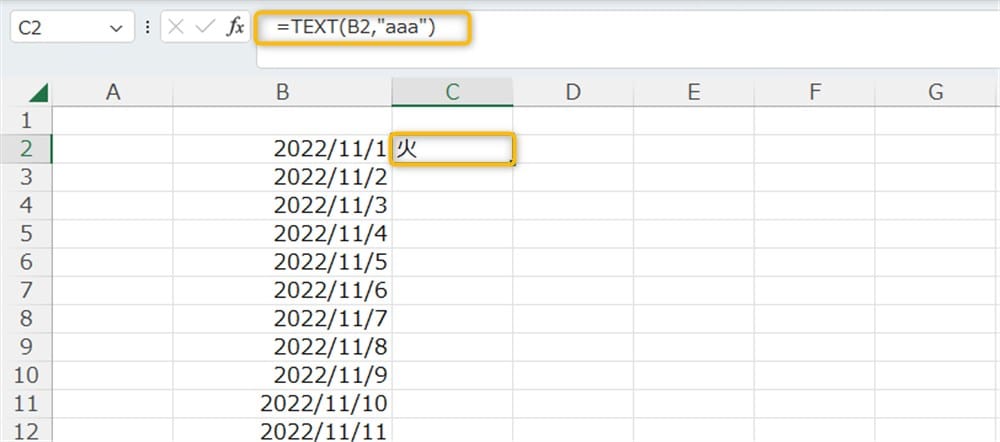Click cell with date 2022/11/8
1000x442 pixels.
pos(283,348)
